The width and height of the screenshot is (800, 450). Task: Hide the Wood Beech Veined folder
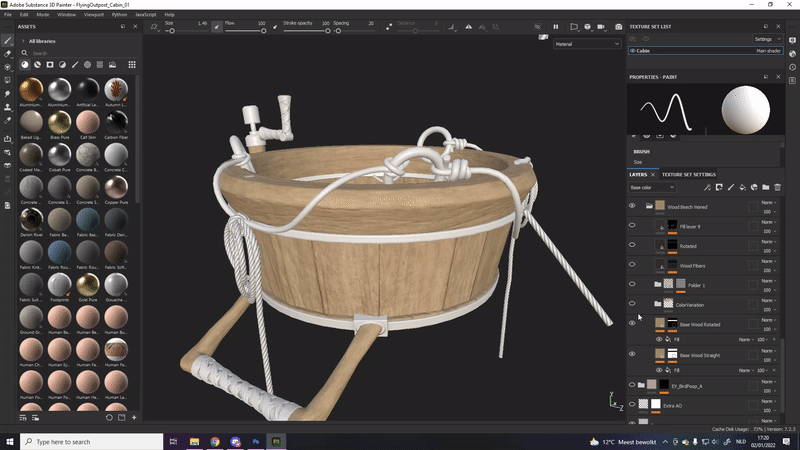(x=632, y=206)
